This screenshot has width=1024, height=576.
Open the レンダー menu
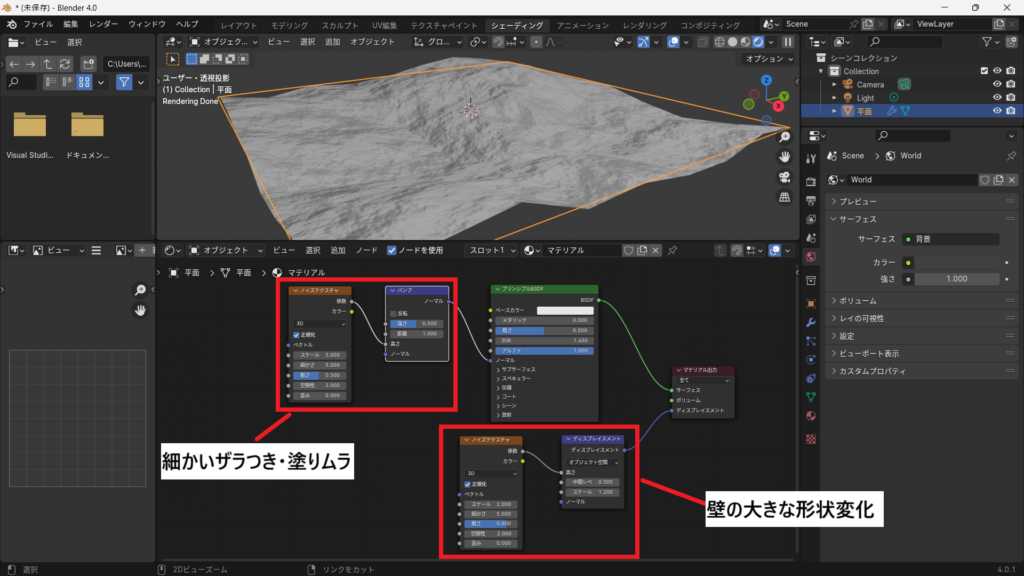[103, 23]
